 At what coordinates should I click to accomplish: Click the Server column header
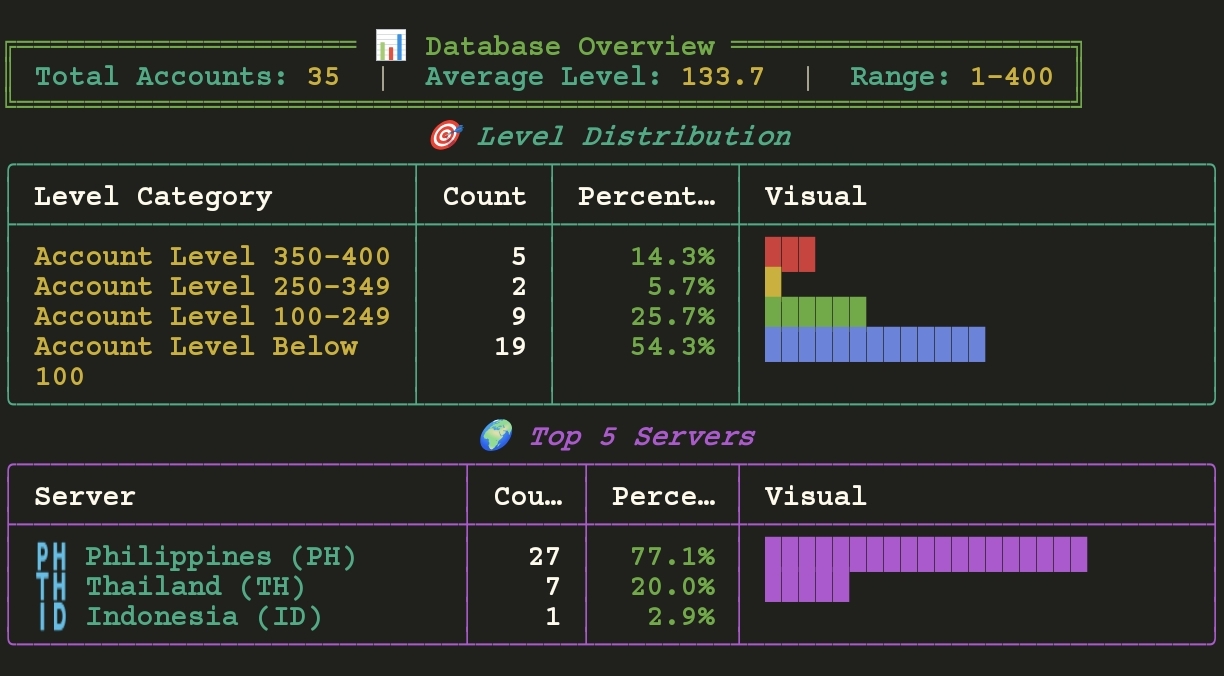click(x=85, y=496)
